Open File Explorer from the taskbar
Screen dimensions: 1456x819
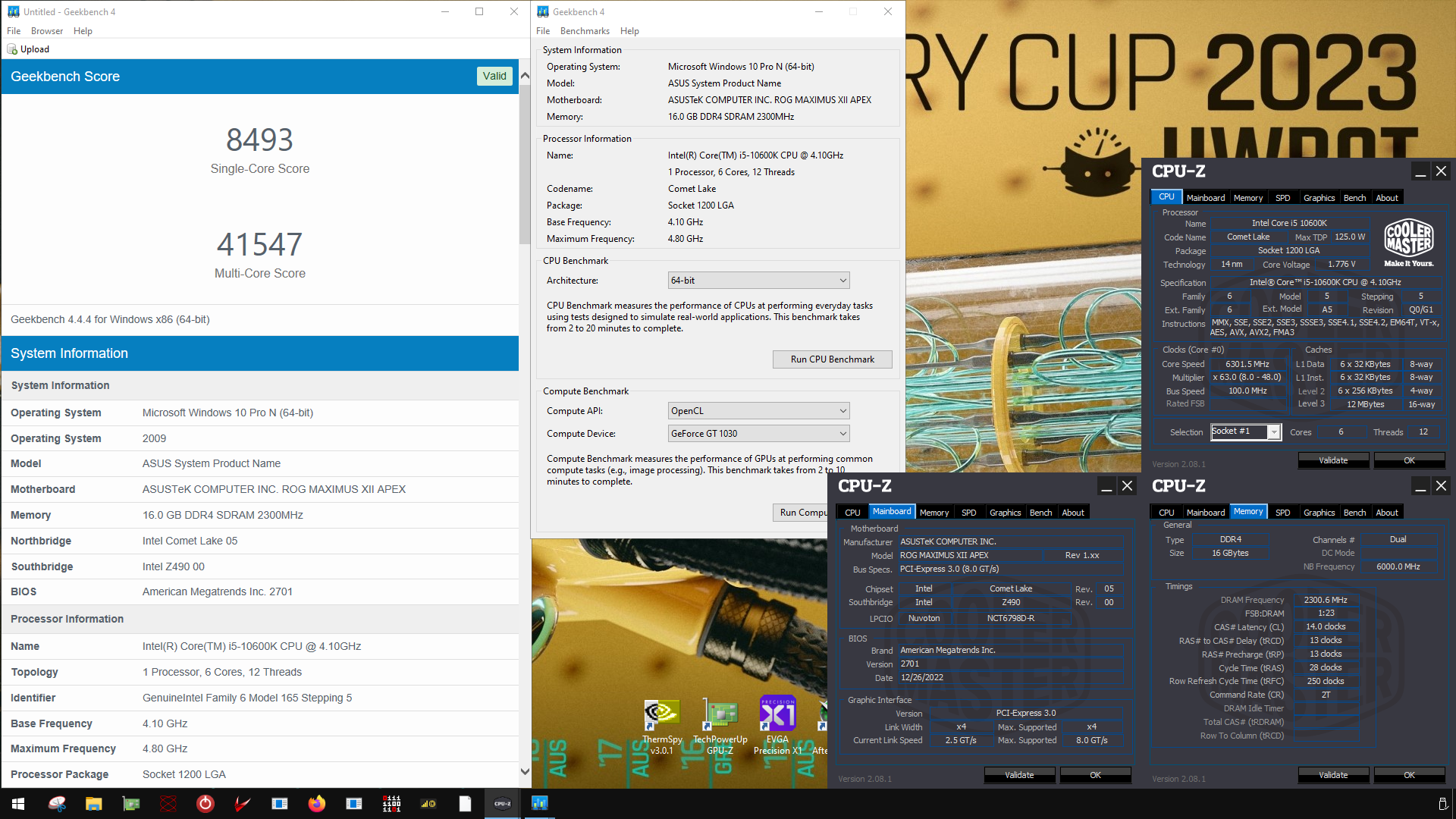click(x=93, y=804)
